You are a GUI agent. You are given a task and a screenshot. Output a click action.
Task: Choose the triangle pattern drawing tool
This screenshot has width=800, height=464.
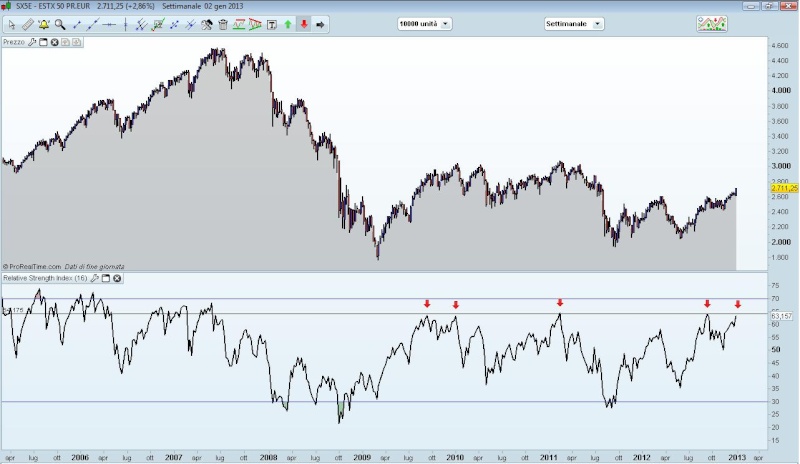pyautogui.click(x=255, y=25)
